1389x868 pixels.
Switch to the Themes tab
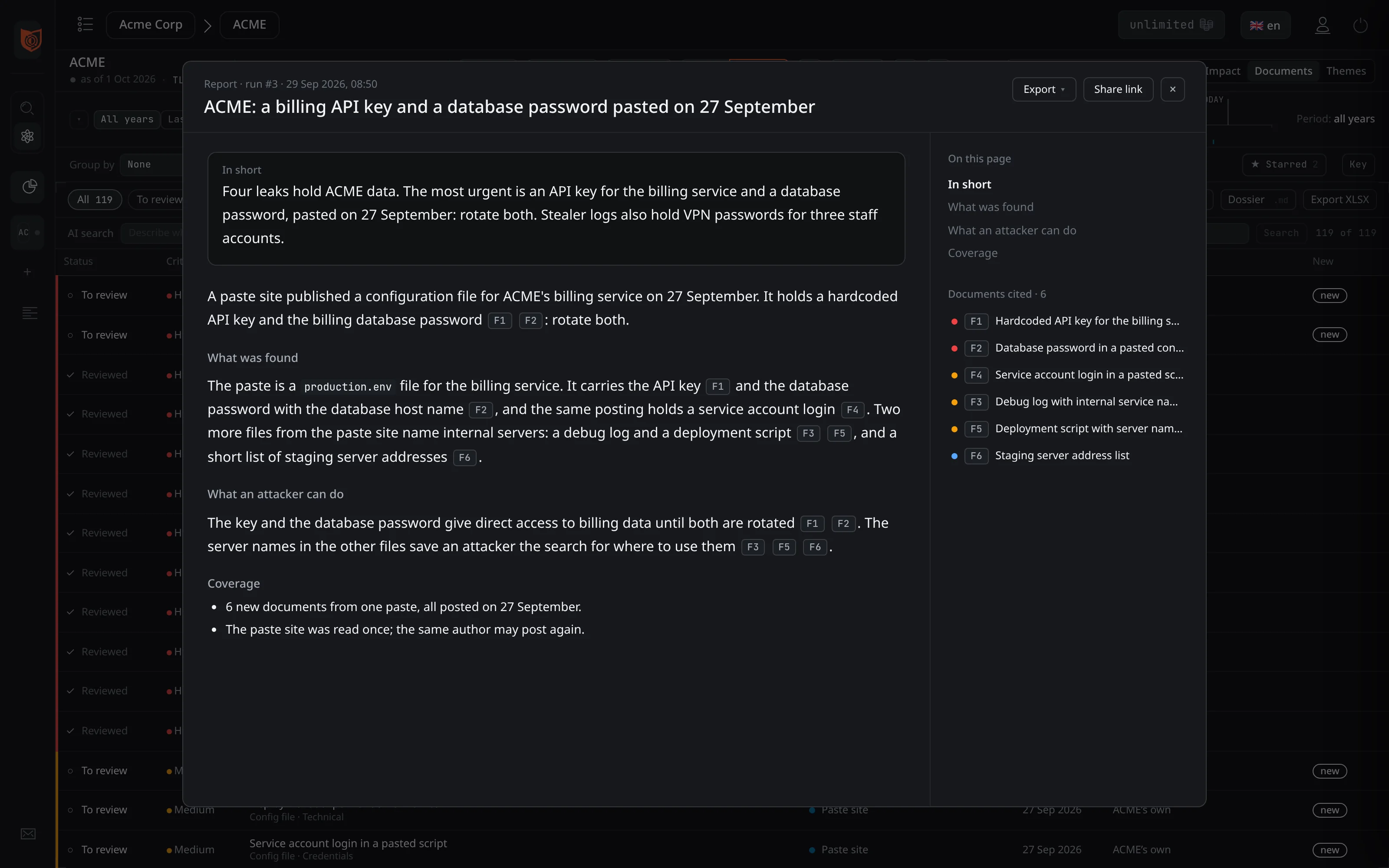[x=1346, y=71]
